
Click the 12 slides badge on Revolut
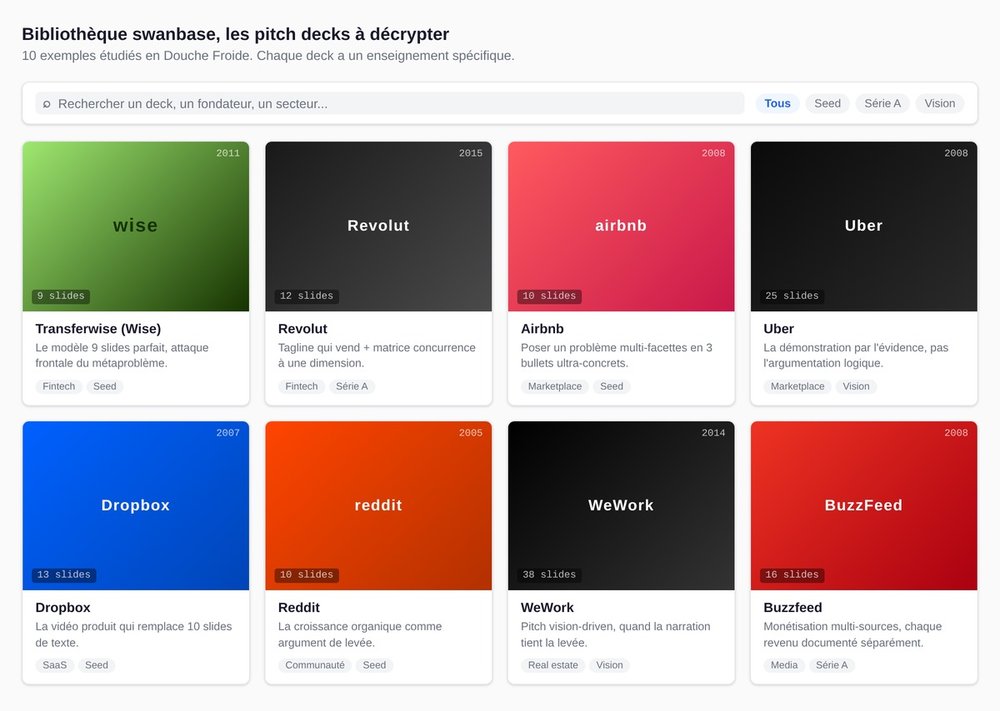(307, 296)
